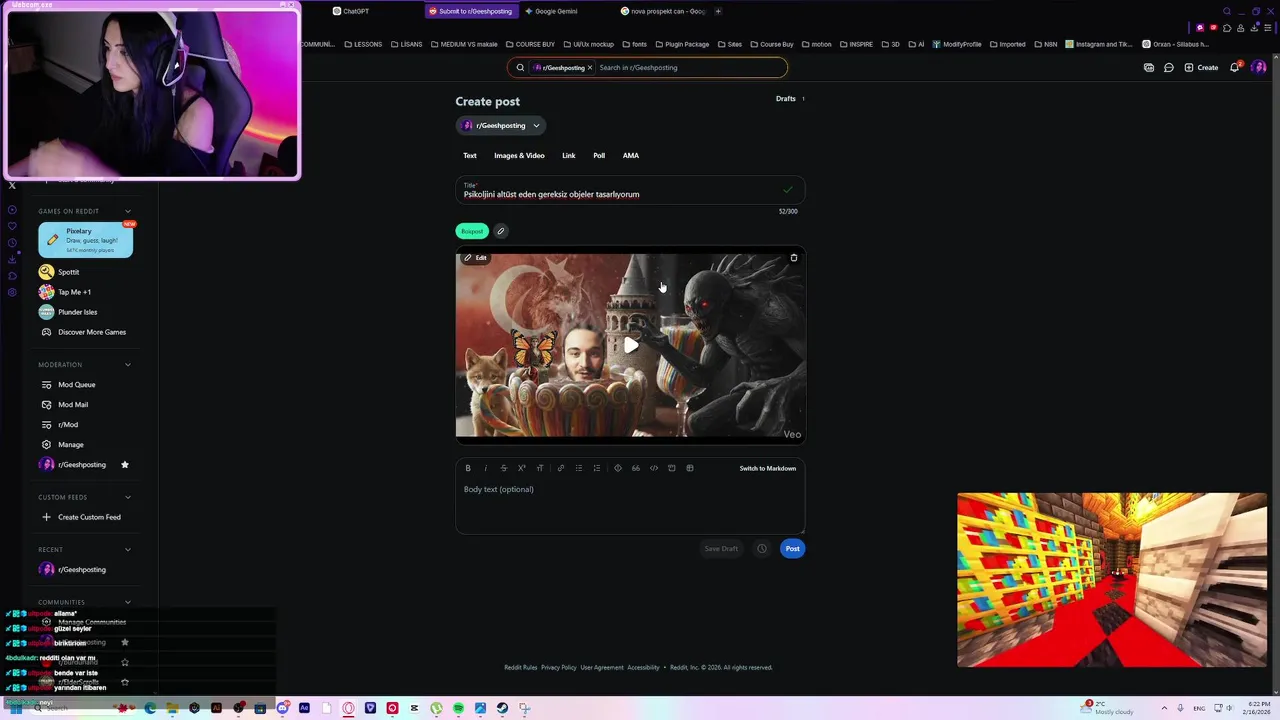Insert a table in body editor

(x=689, y=468)
